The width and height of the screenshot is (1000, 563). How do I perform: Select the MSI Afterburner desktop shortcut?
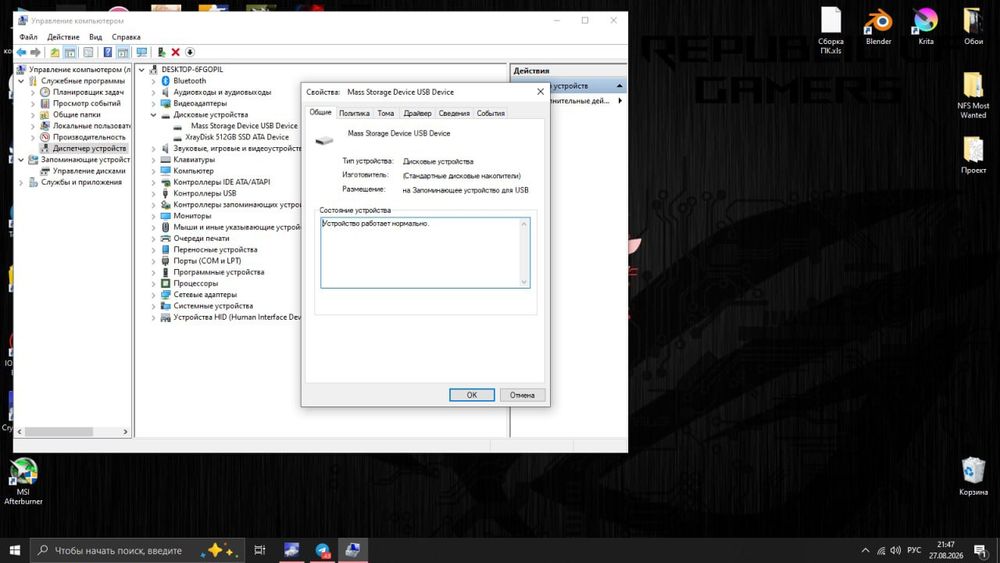[24, 482]
